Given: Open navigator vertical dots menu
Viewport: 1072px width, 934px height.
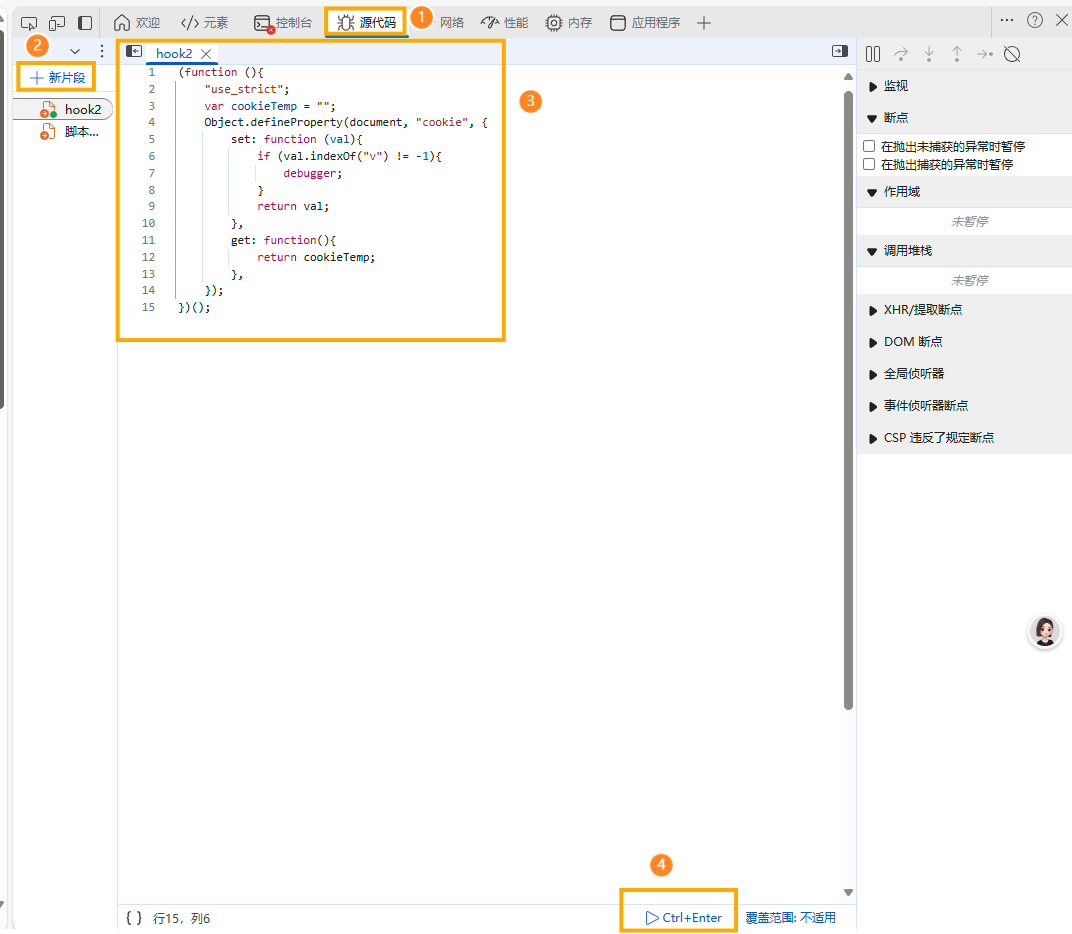Looking at the screenshot, I should (x=102, y=51).
